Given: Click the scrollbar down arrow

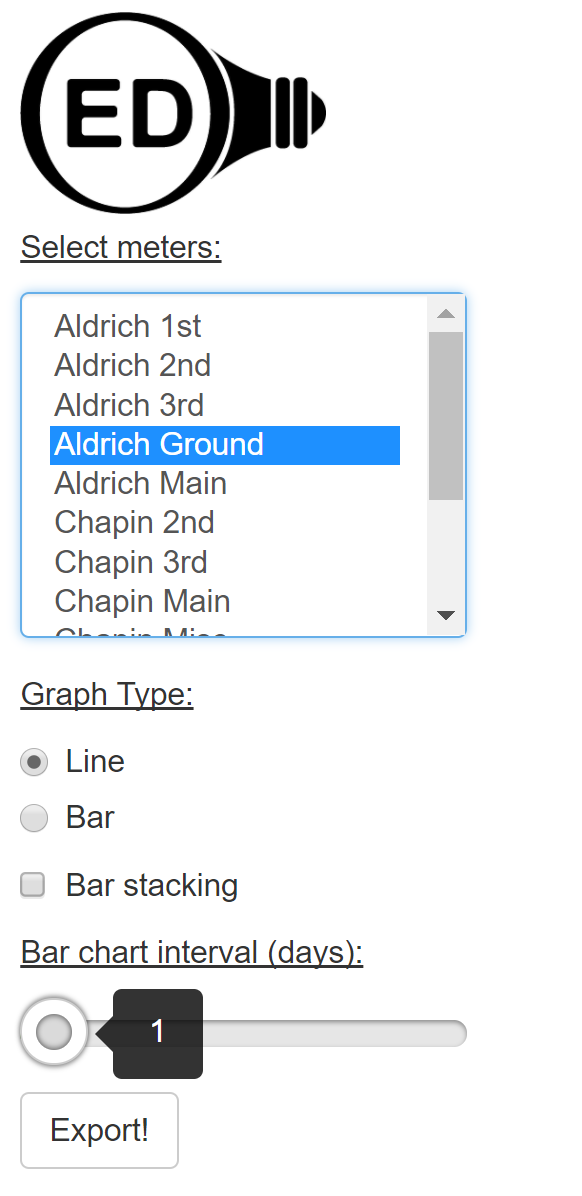Looking at the screenshot, I should coord(447,617).
